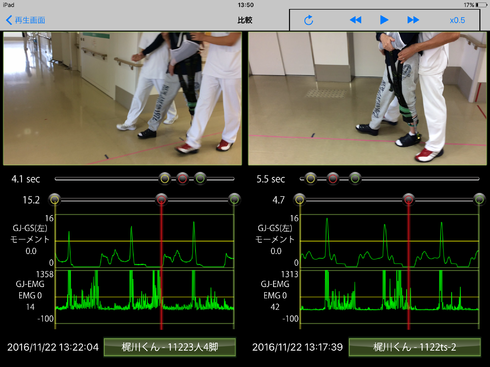
Task: Change playback speed x0.5
Action: tap(457, 20)
